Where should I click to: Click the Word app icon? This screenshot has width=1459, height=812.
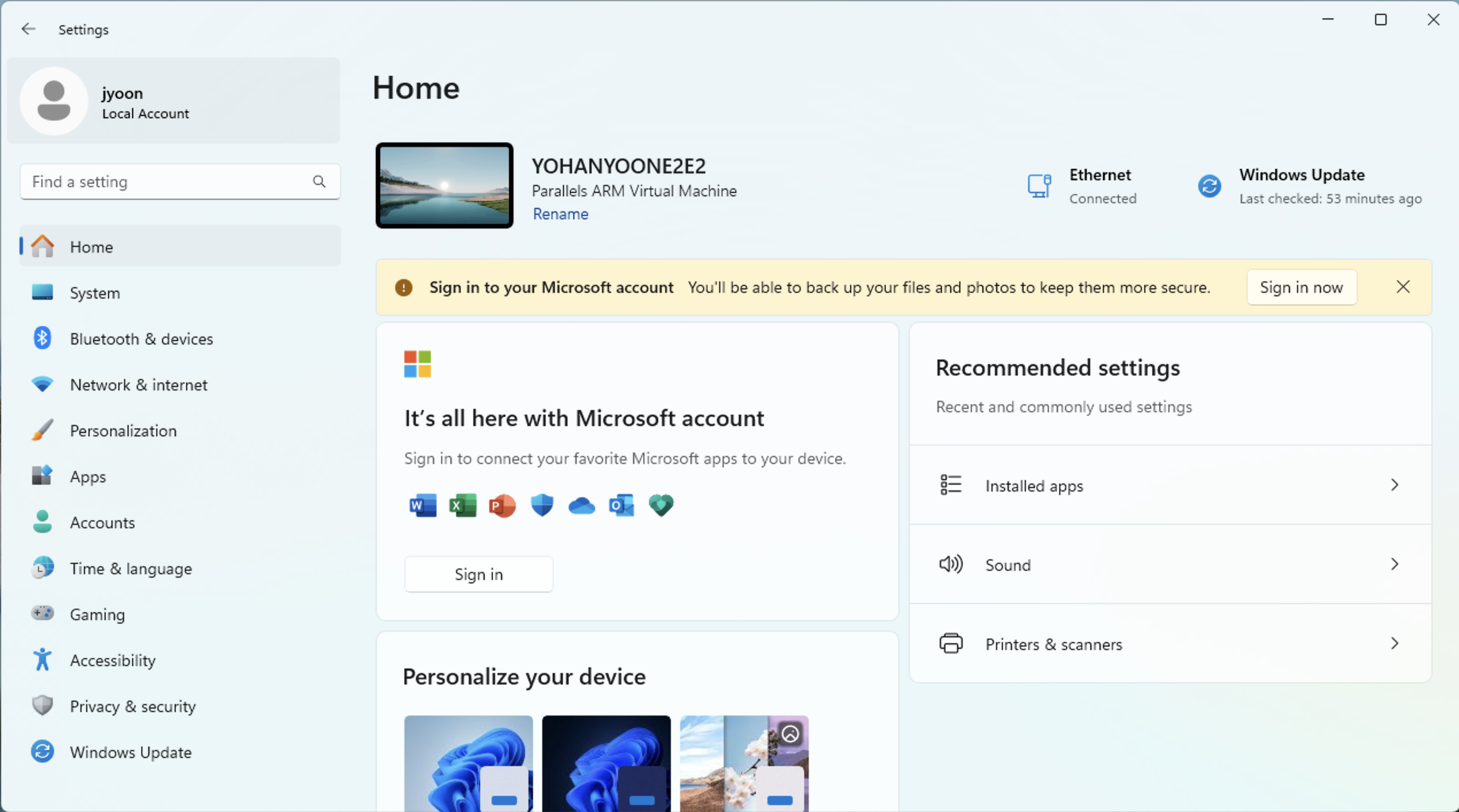pos(423,505)
